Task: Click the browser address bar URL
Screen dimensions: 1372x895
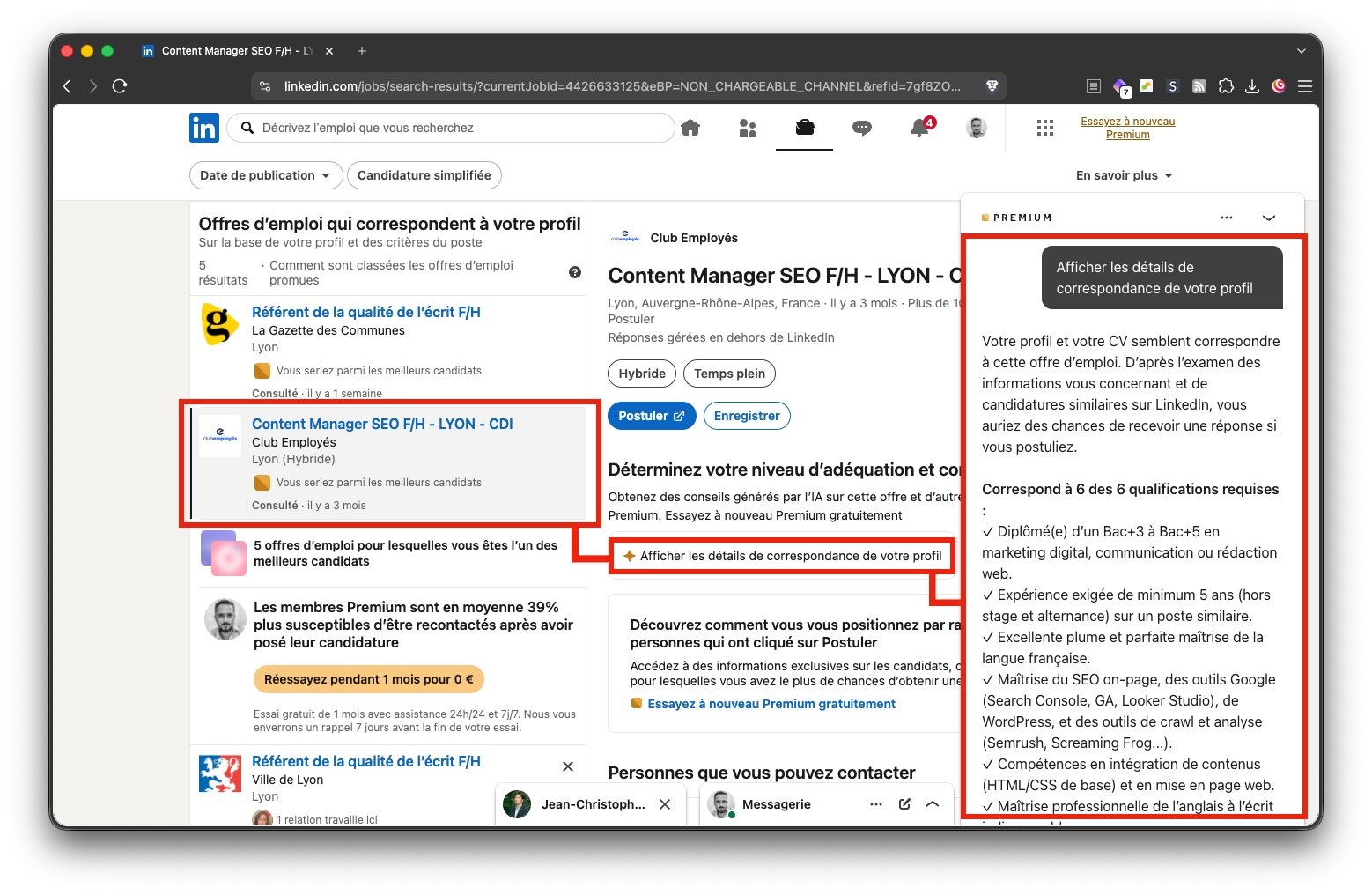Action: pos(623,86)
